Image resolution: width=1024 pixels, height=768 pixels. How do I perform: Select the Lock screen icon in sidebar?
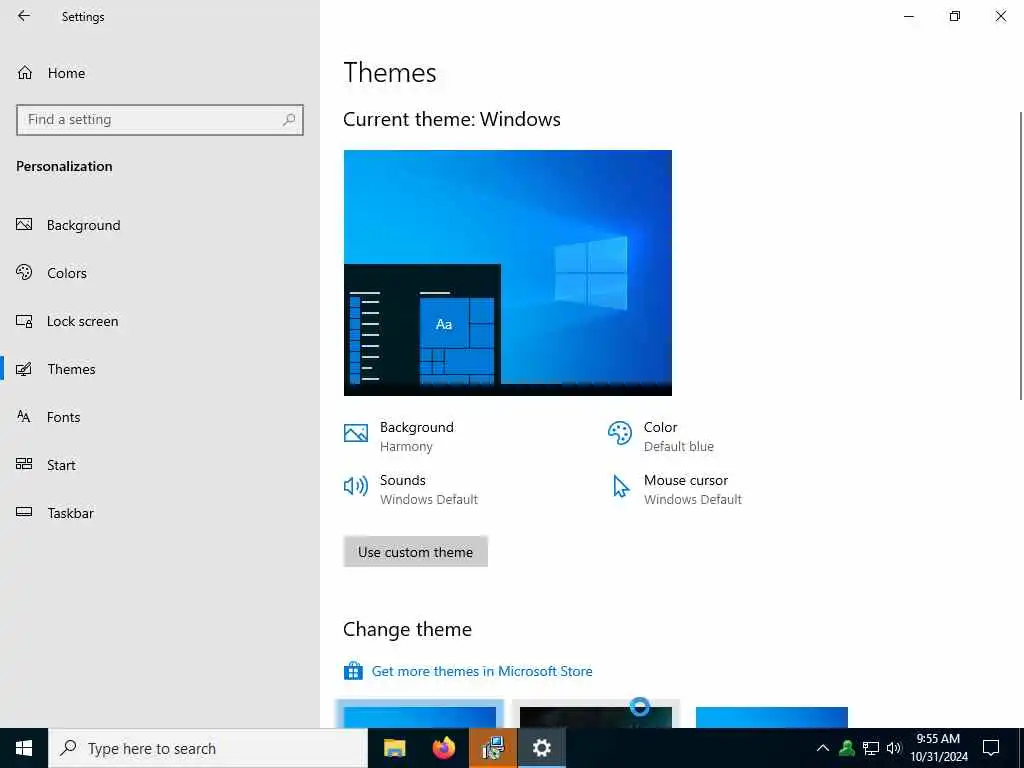[24, 321]
